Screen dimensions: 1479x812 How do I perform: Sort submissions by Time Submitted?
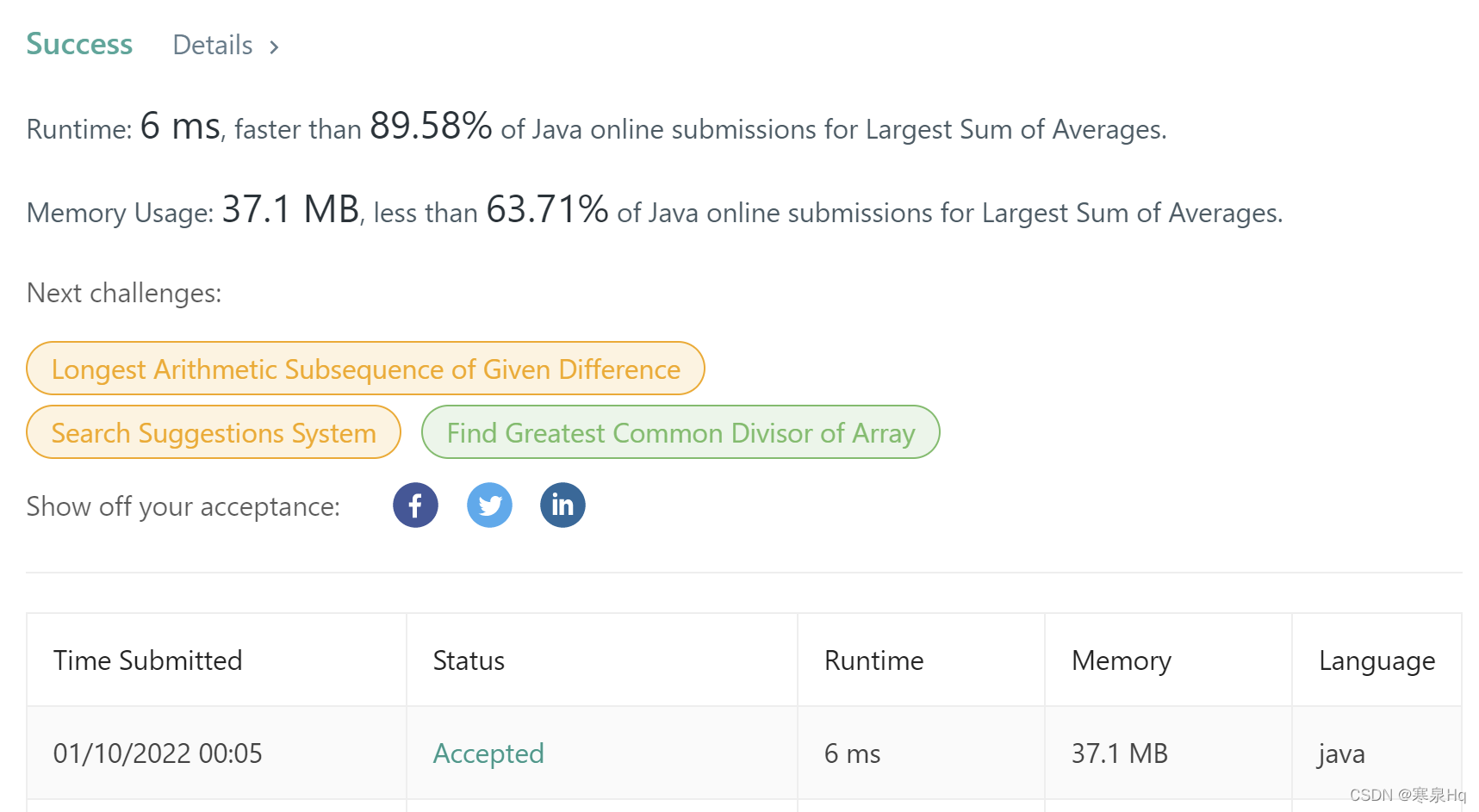click(147, 660)
